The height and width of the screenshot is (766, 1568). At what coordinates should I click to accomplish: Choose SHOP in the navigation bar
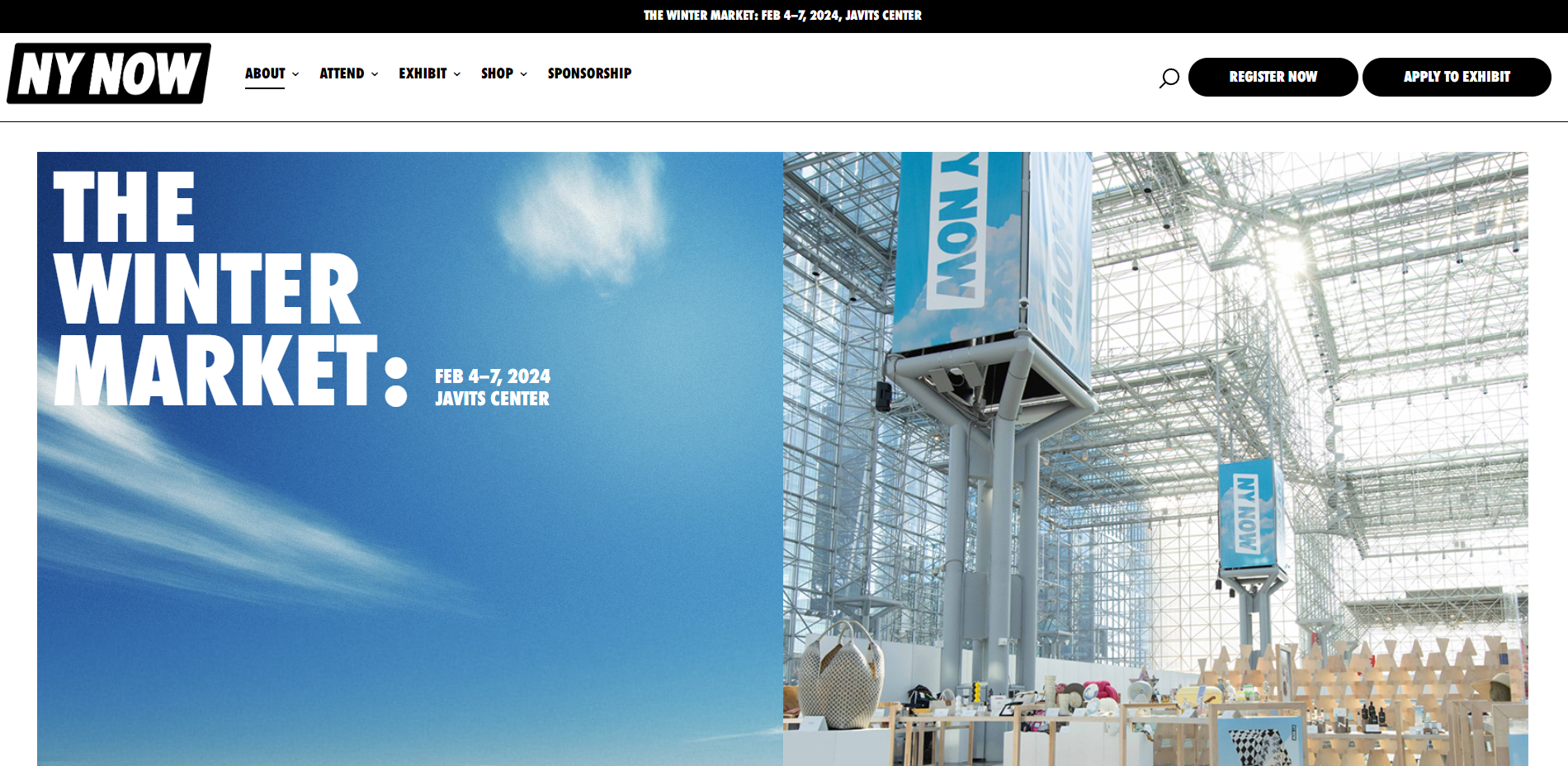pyautogui.click(x=497, y=73)
